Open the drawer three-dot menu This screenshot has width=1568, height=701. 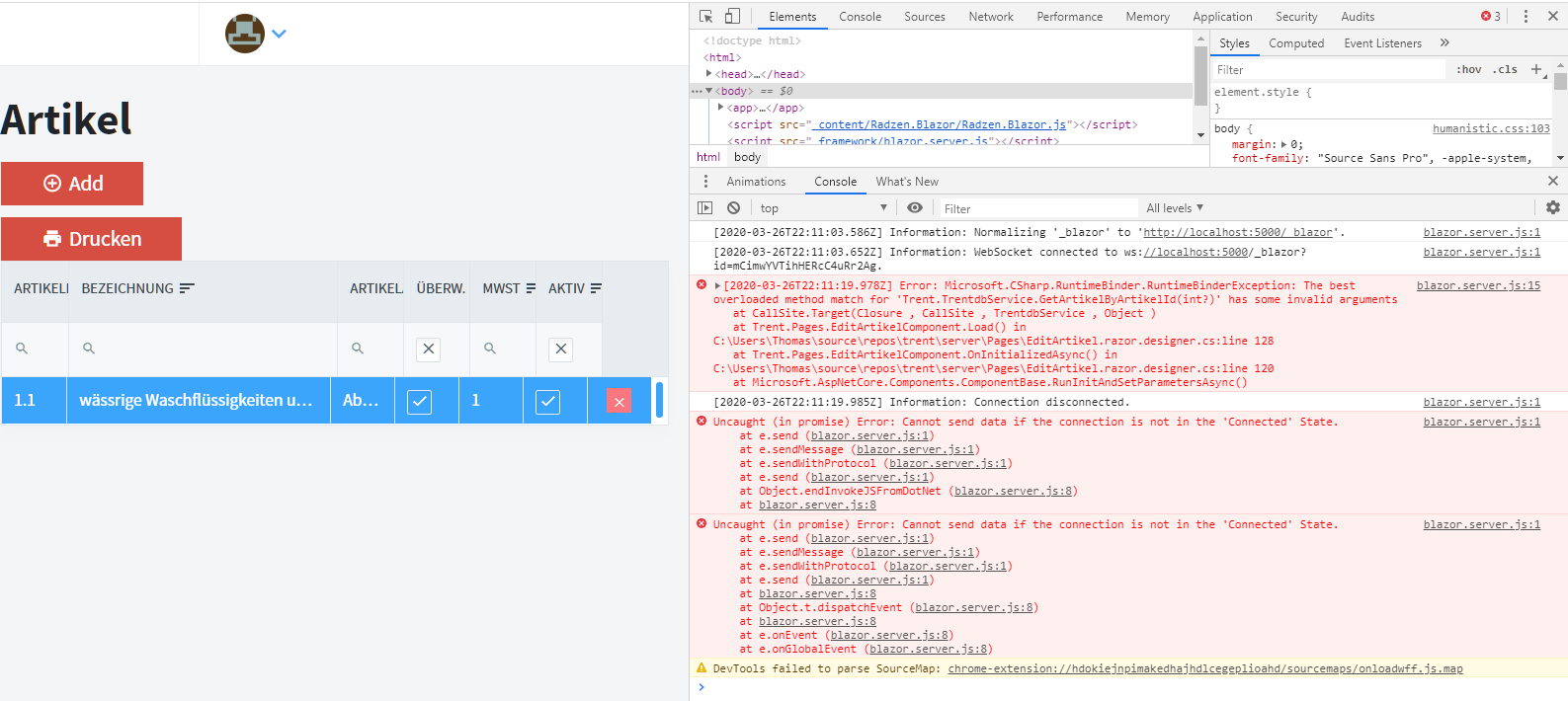pyautogui.click(x=705, y=182)
